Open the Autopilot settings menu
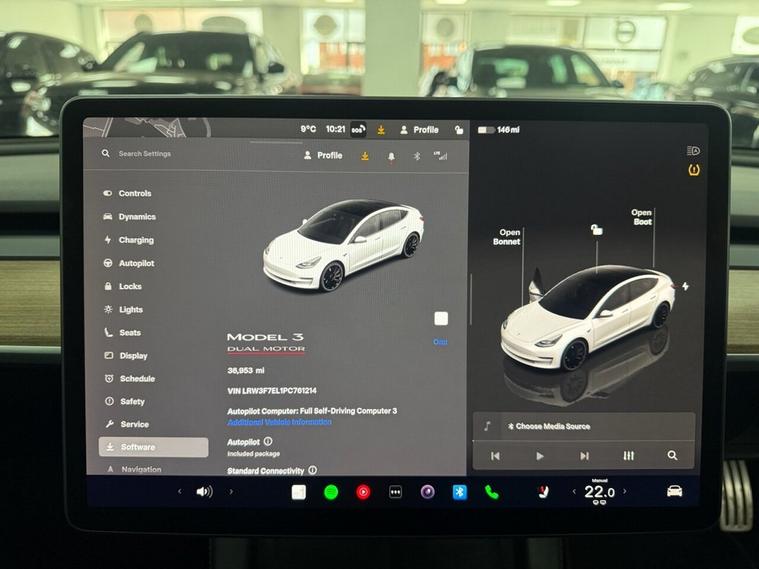This screenshot has width=759, height=569. point(136,263)
